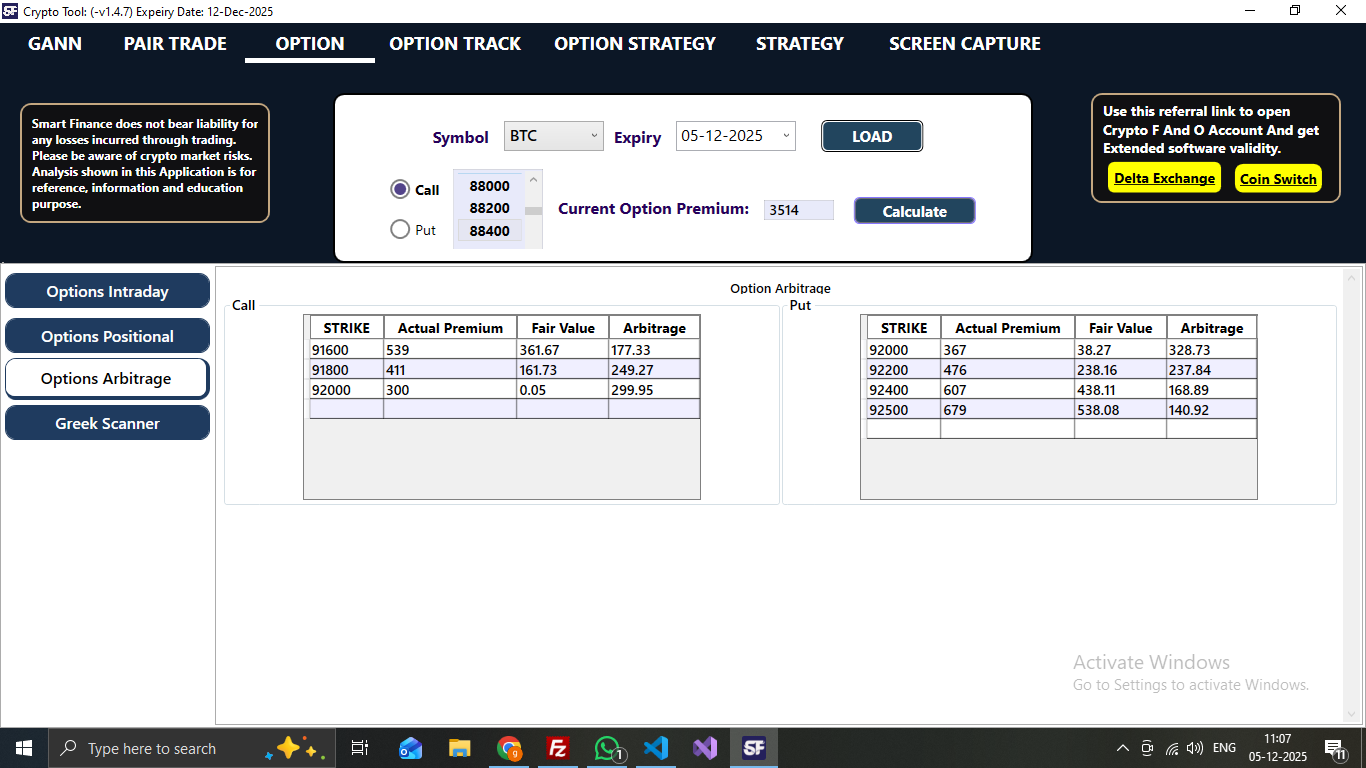Choose strike 88400 from the strike list
The image size is (1366, 768).
(x=488, y=231)
